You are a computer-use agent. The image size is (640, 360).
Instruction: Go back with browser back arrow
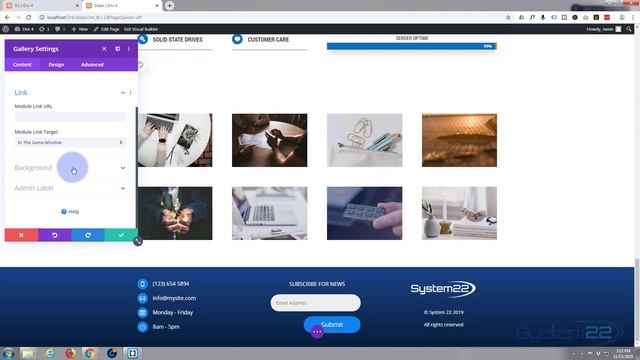click(7, 17)
